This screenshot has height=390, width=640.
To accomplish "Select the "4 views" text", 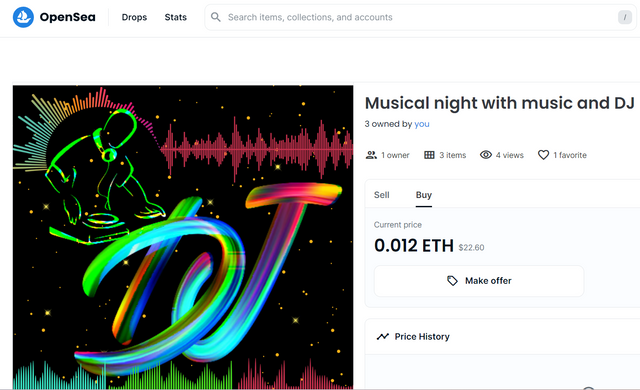I will [509, 155].
